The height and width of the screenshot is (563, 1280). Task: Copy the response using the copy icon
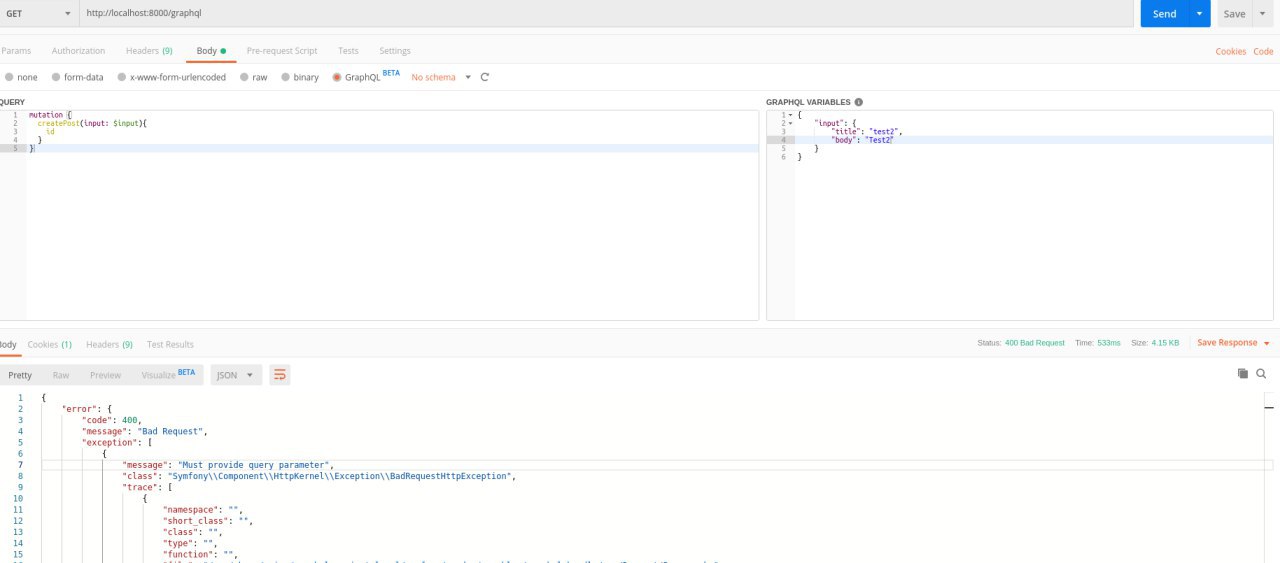1243,373
